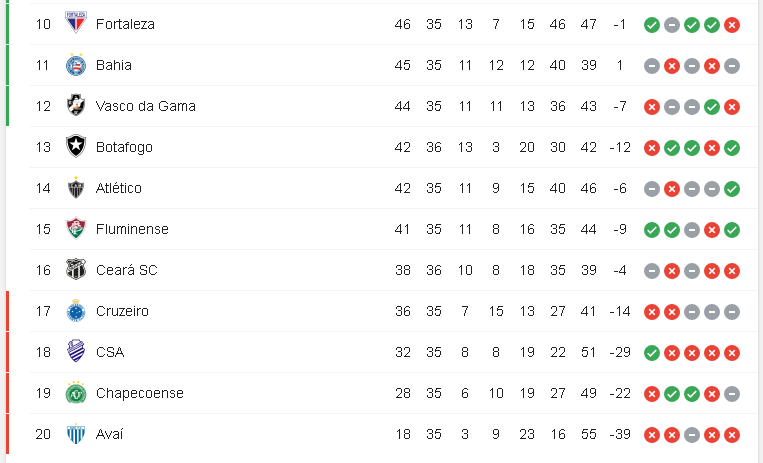Click the Bahia club crest

pos(76,65)
